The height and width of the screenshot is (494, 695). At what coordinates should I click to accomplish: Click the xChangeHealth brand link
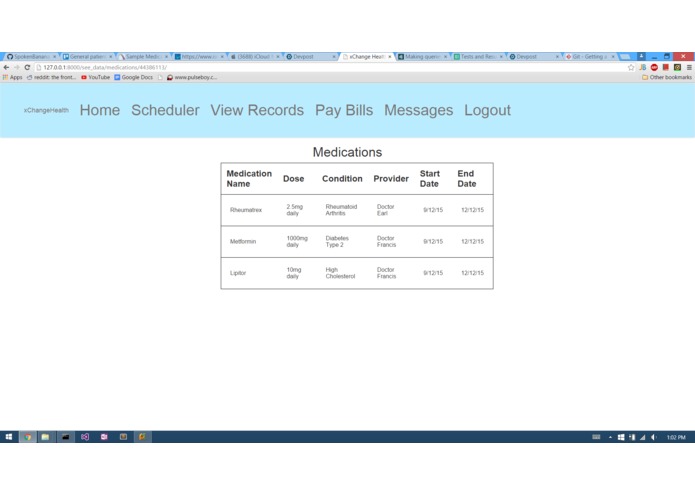pos(46,110)
